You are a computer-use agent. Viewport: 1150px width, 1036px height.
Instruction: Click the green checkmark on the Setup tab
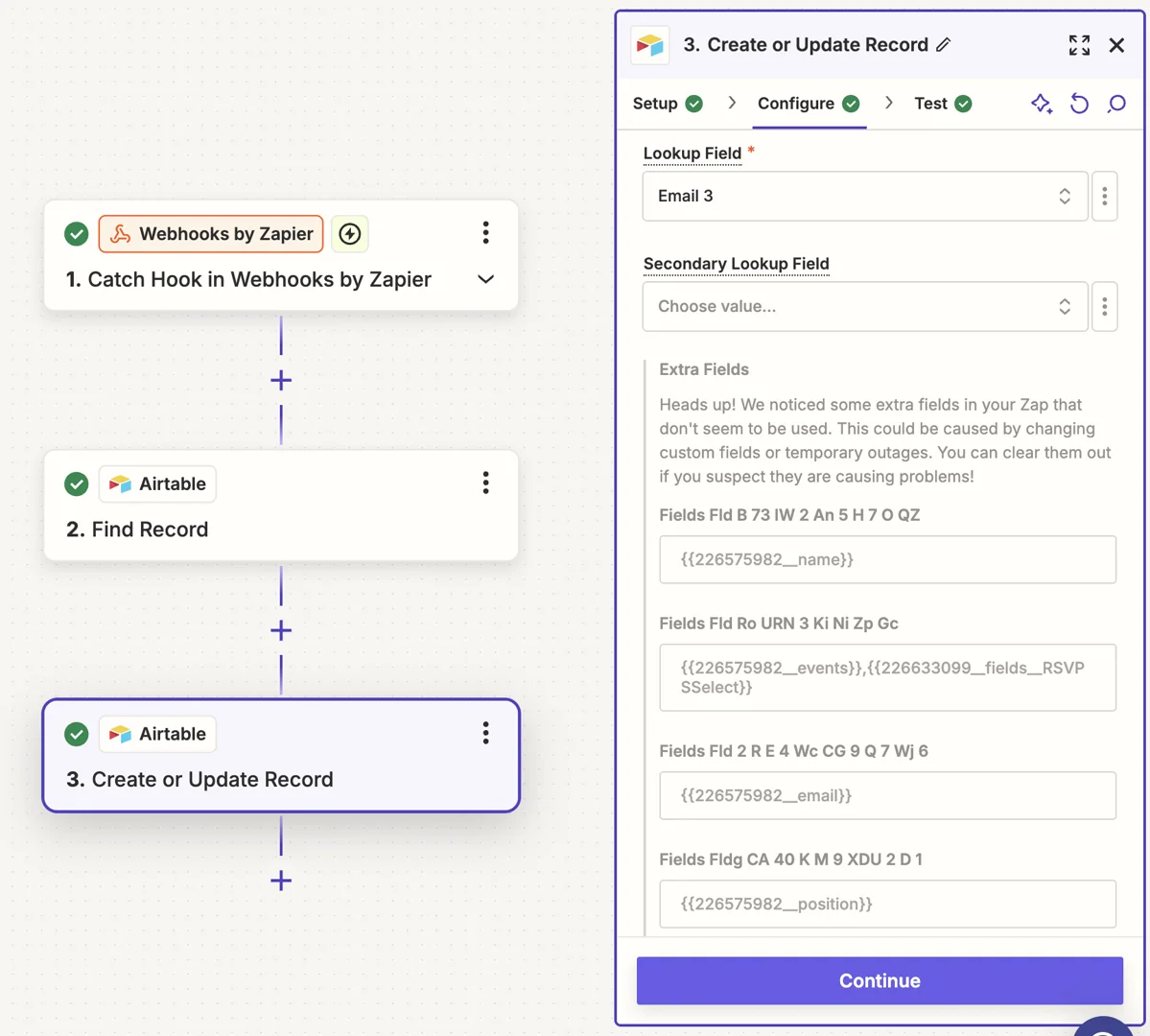[697, 103]
